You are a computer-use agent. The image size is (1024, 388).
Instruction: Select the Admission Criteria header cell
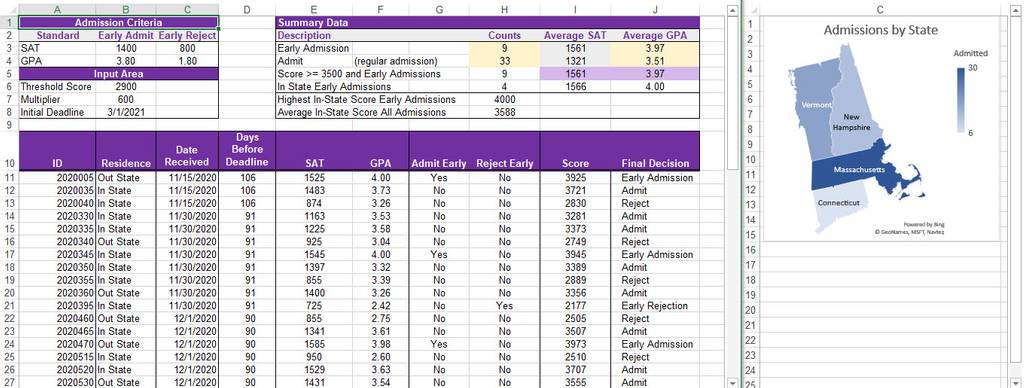(x=119, y=22)
